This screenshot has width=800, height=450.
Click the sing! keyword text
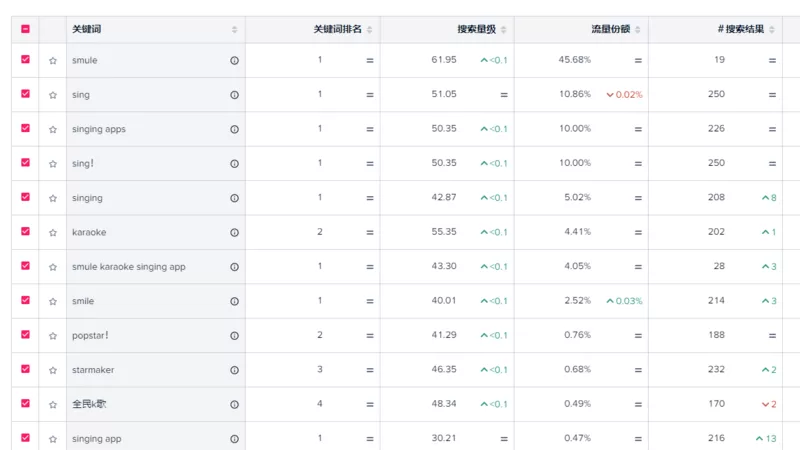[x=83, y=163]
